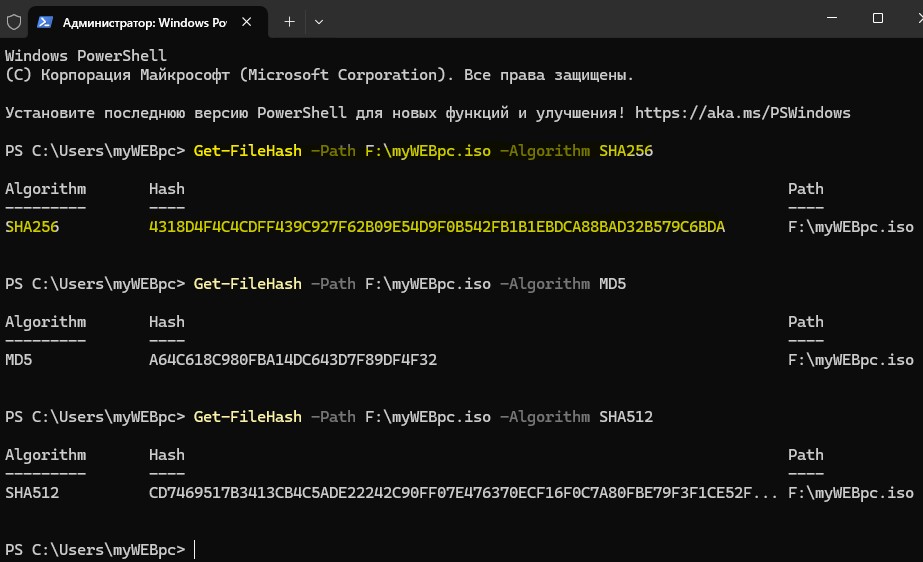Open the https://aka.ms/PSWindows link
Image resolution: width=923 pixels, height=562 pixels.
point(742,112)
